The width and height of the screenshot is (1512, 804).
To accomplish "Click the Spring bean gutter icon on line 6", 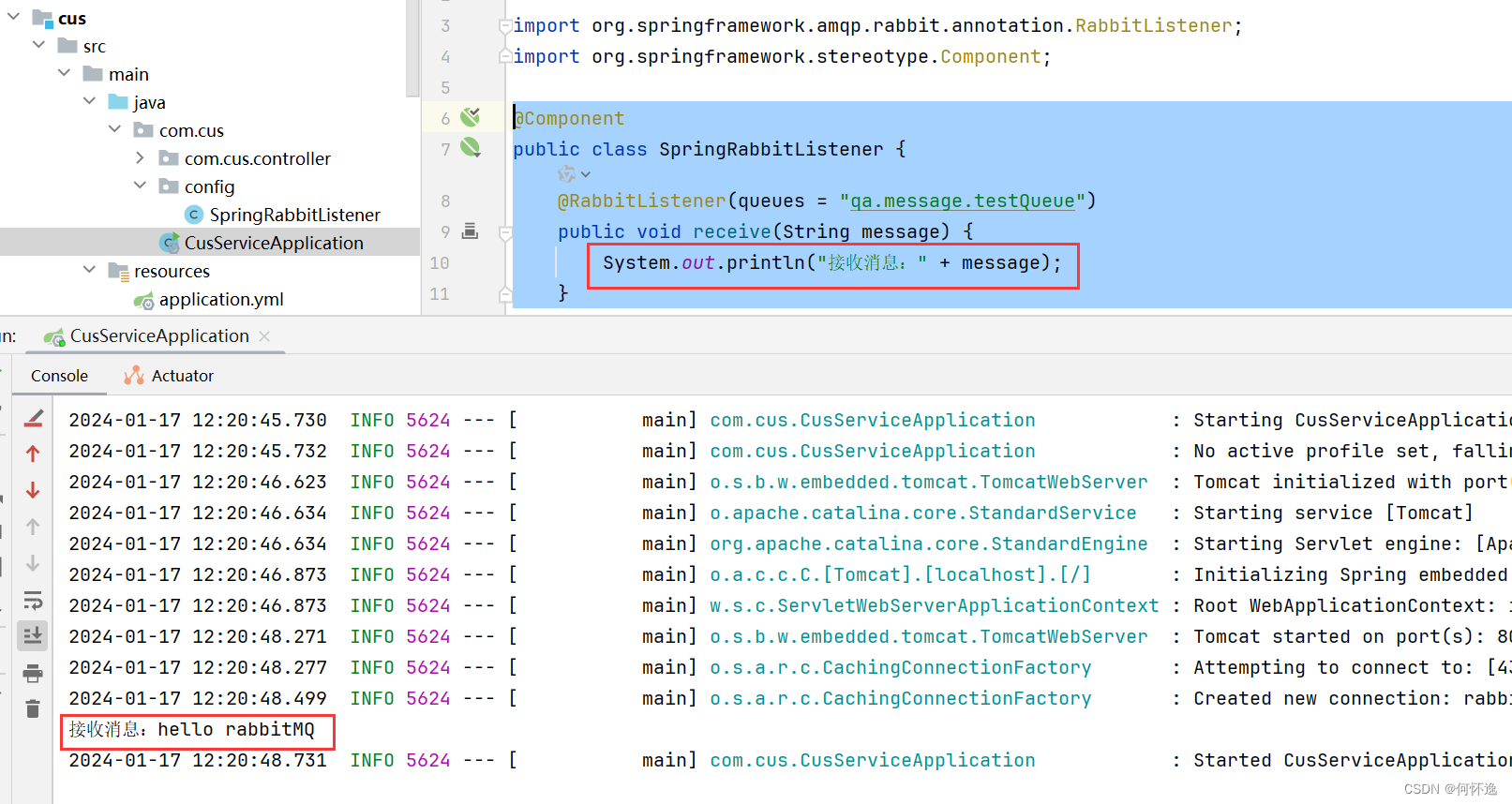I will coord(471,116).
